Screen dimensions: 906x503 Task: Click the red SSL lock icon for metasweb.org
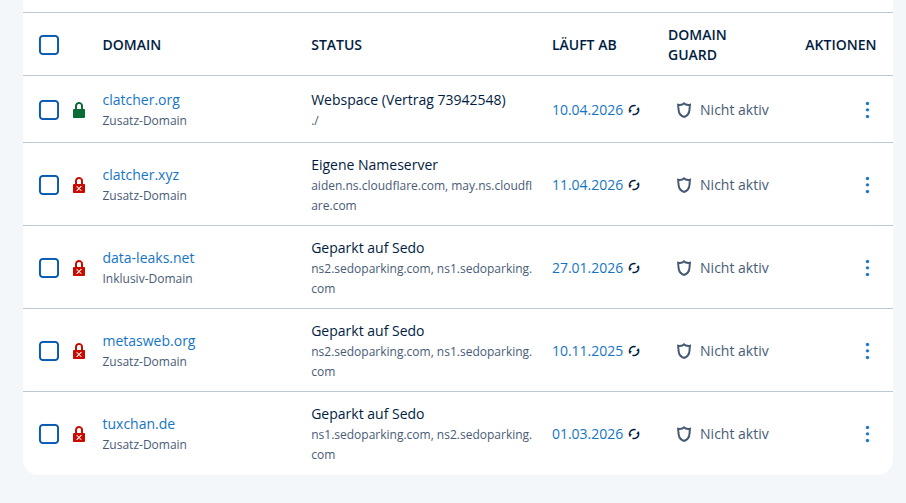coord(79,351)
